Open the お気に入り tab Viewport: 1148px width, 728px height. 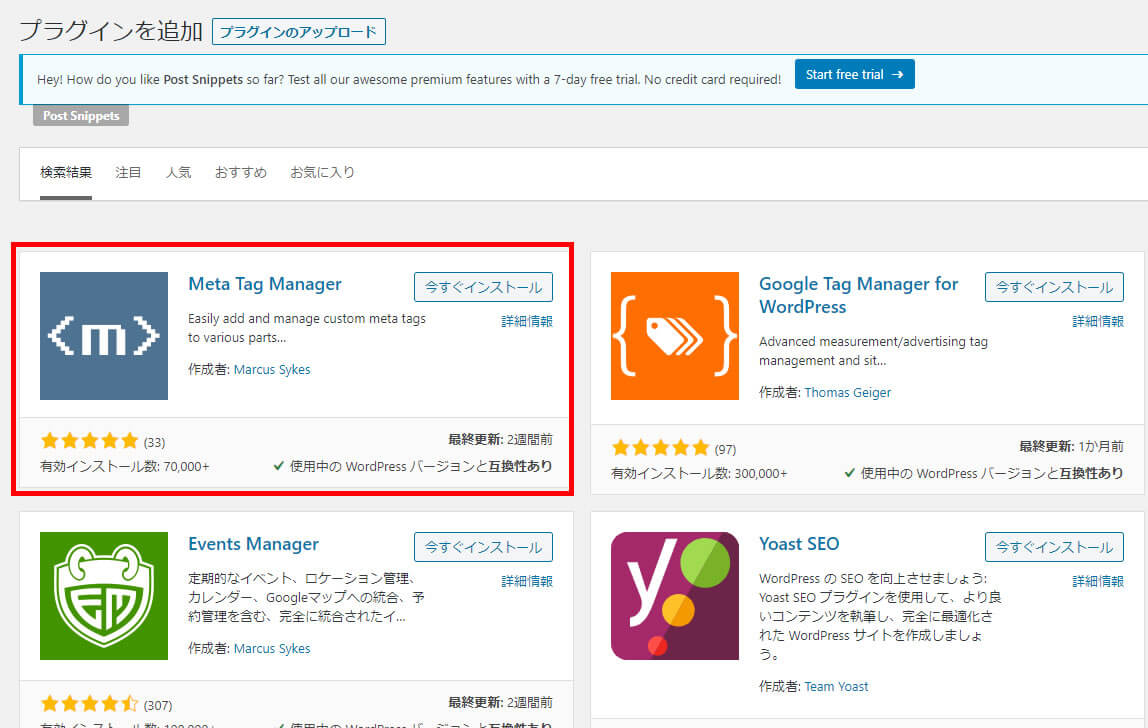point(322,172)
